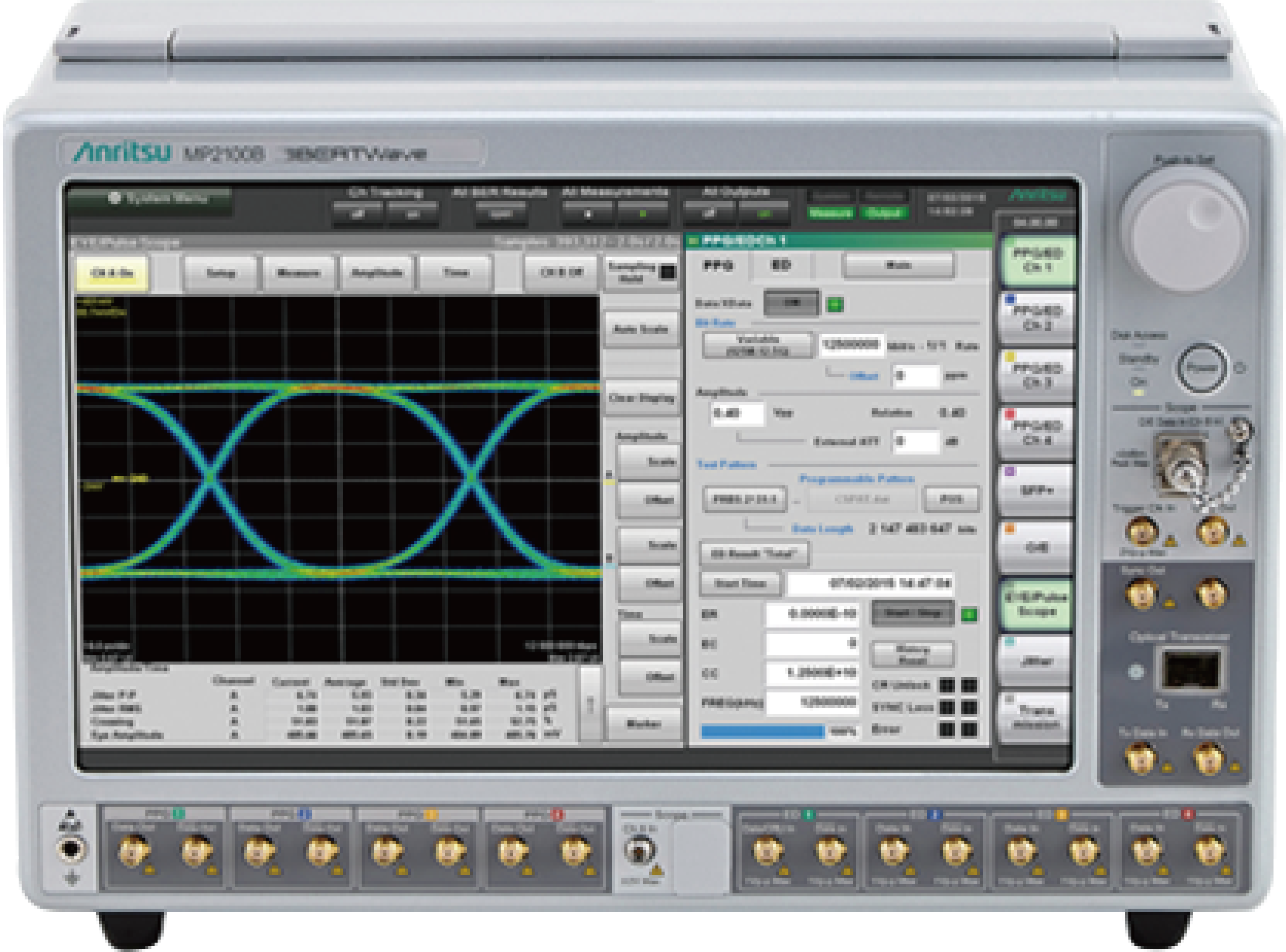Switch to the ED tab
The width and height of the screenshot is (1286, 952).
(x=781, y=266)
